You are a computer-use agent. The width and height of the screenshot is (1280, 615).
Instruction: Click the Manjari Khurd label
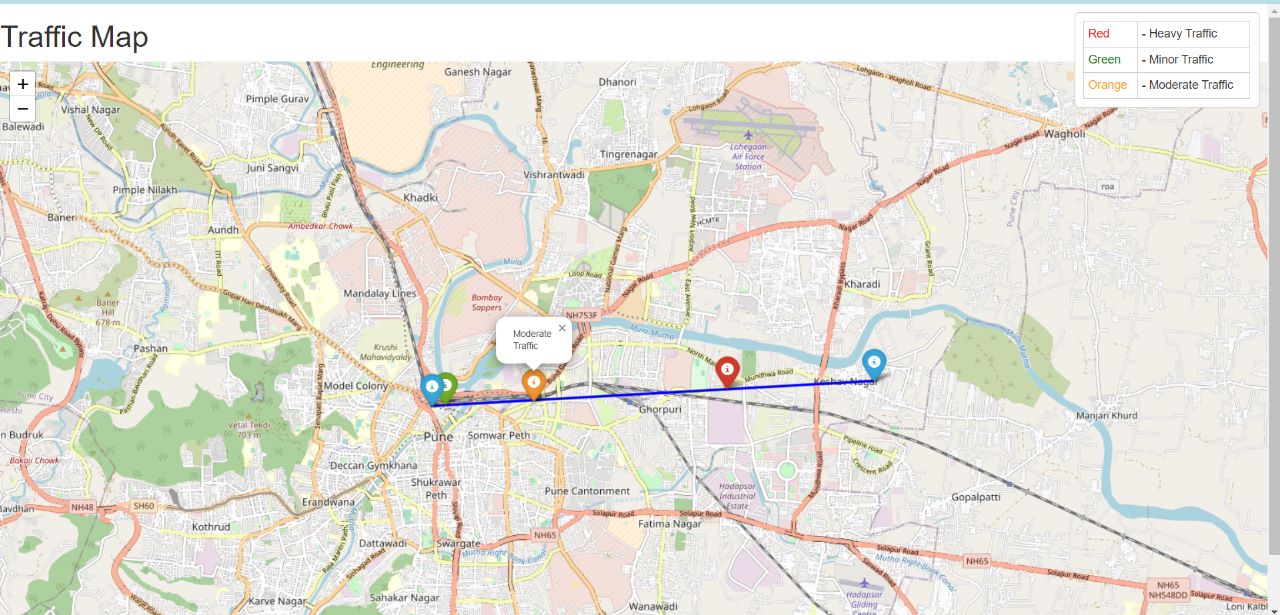pos(1107,415)
